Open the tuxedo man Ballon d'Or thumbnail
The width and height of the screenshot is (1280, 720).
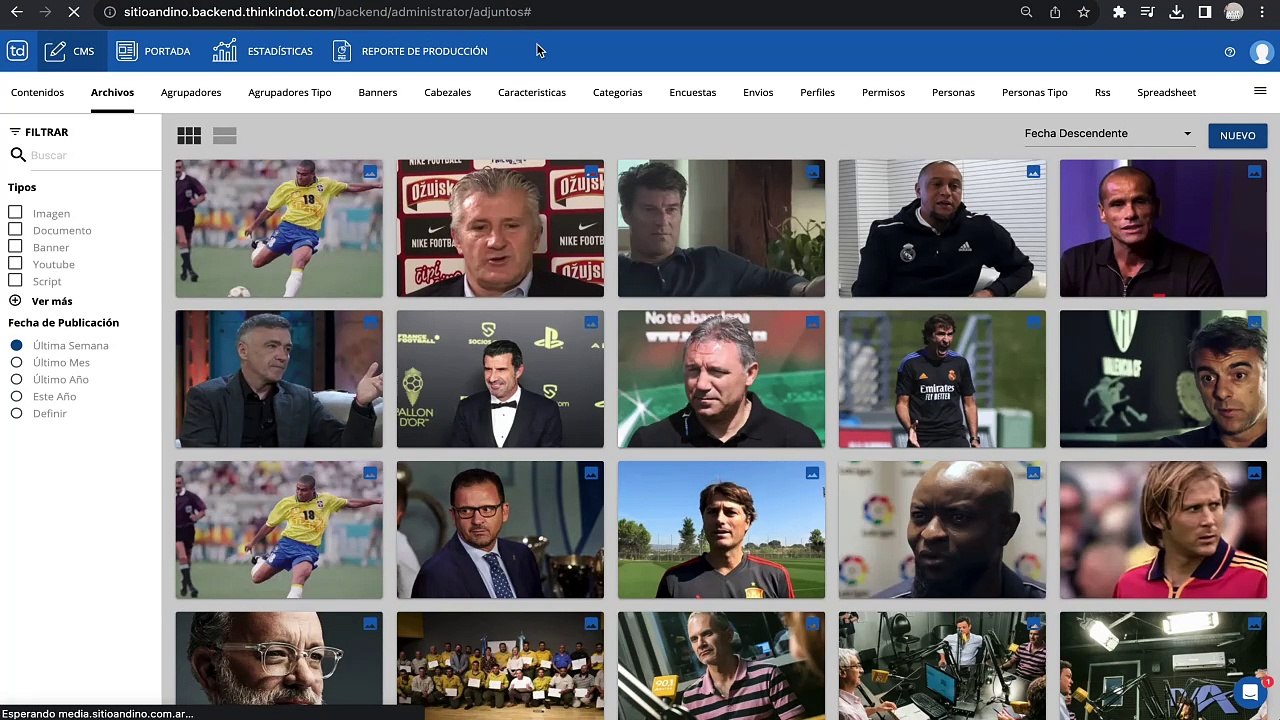[500, 379]
